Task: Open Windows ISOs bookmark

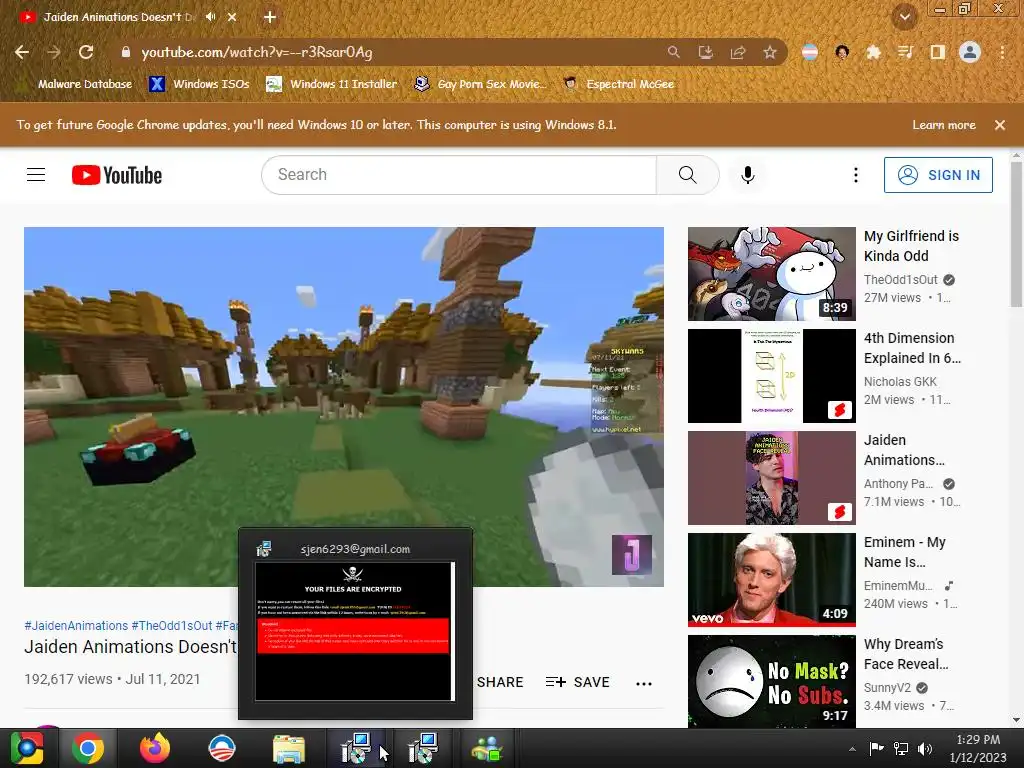Action: tap(200, 84)
